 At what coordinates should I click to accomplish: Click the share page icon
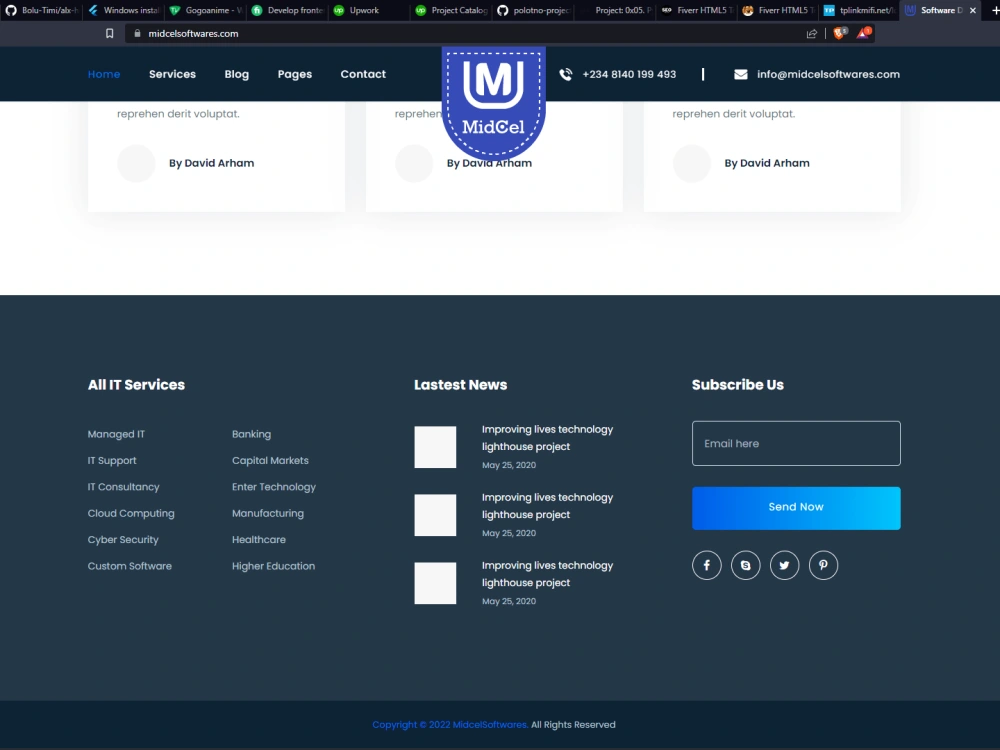tap(812, 34)
